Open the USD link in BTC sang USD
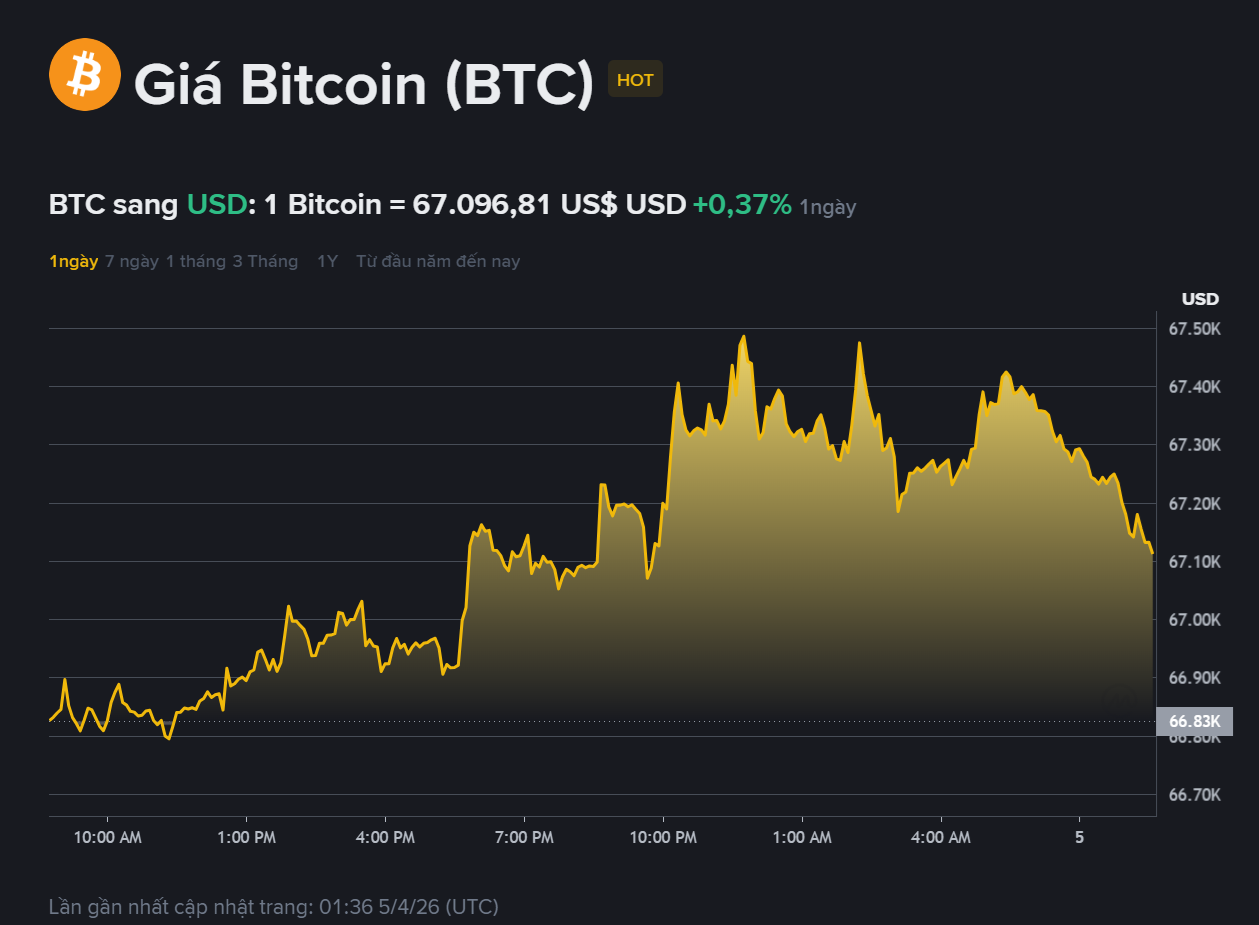The width and height of the screenshot is (1259, 925). [216, 205]
